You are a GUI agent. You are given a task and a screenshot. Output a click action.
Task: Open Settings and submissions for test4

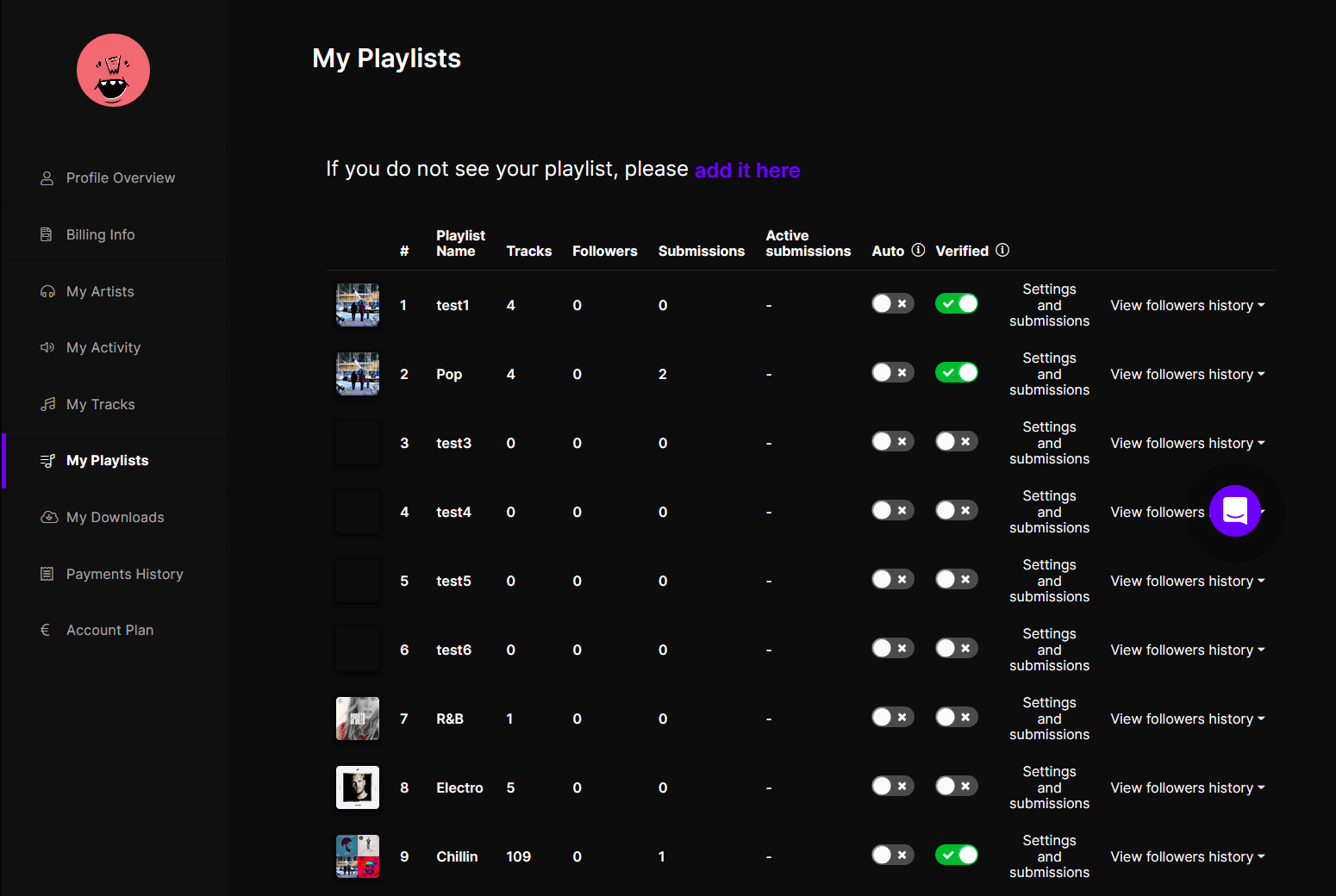[x=1049, y=512]
